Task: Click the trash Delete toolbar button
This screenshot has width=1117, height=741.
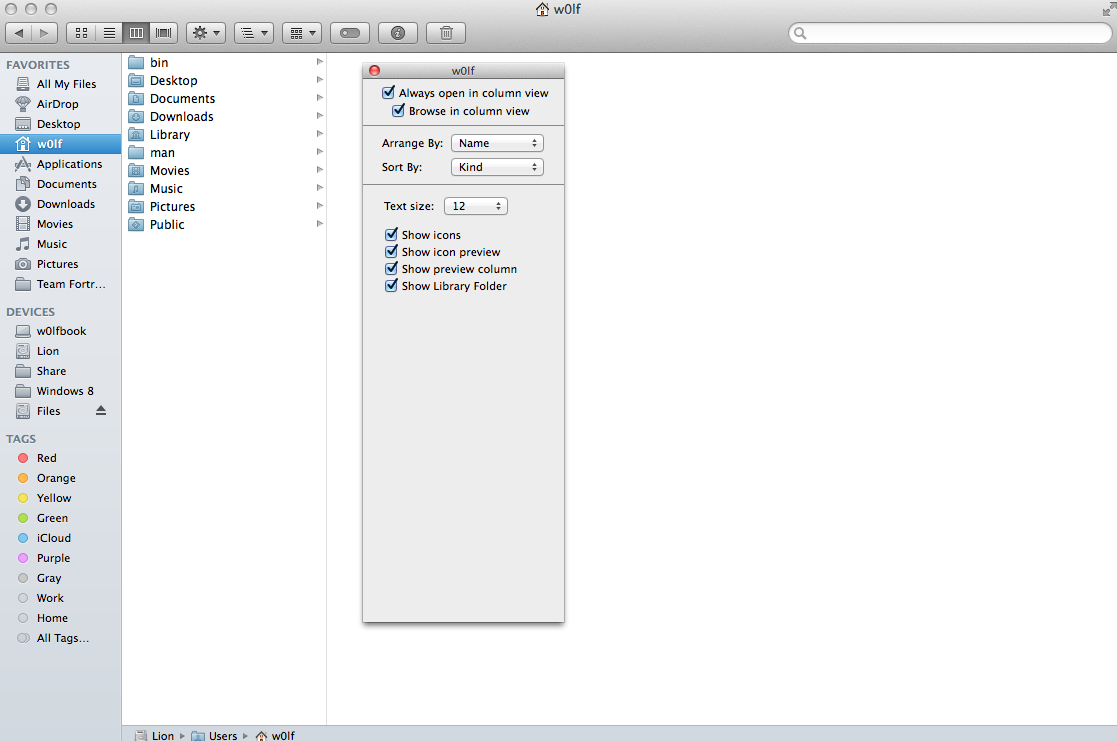Action: click(446, 33)
